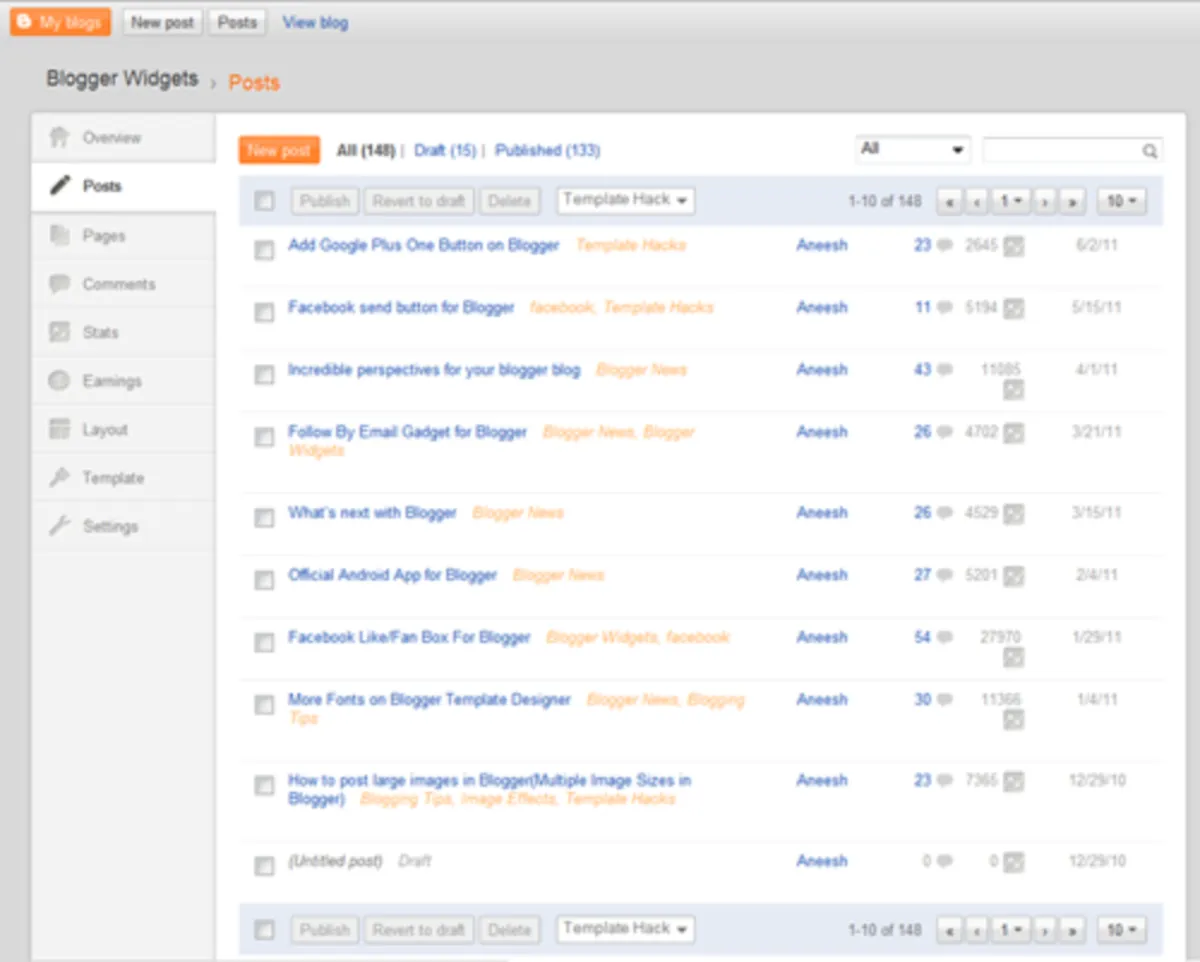1200x962 pixels.
Task: Select checkbox for What's next with Blogger
Action: (x=264, y=518)
